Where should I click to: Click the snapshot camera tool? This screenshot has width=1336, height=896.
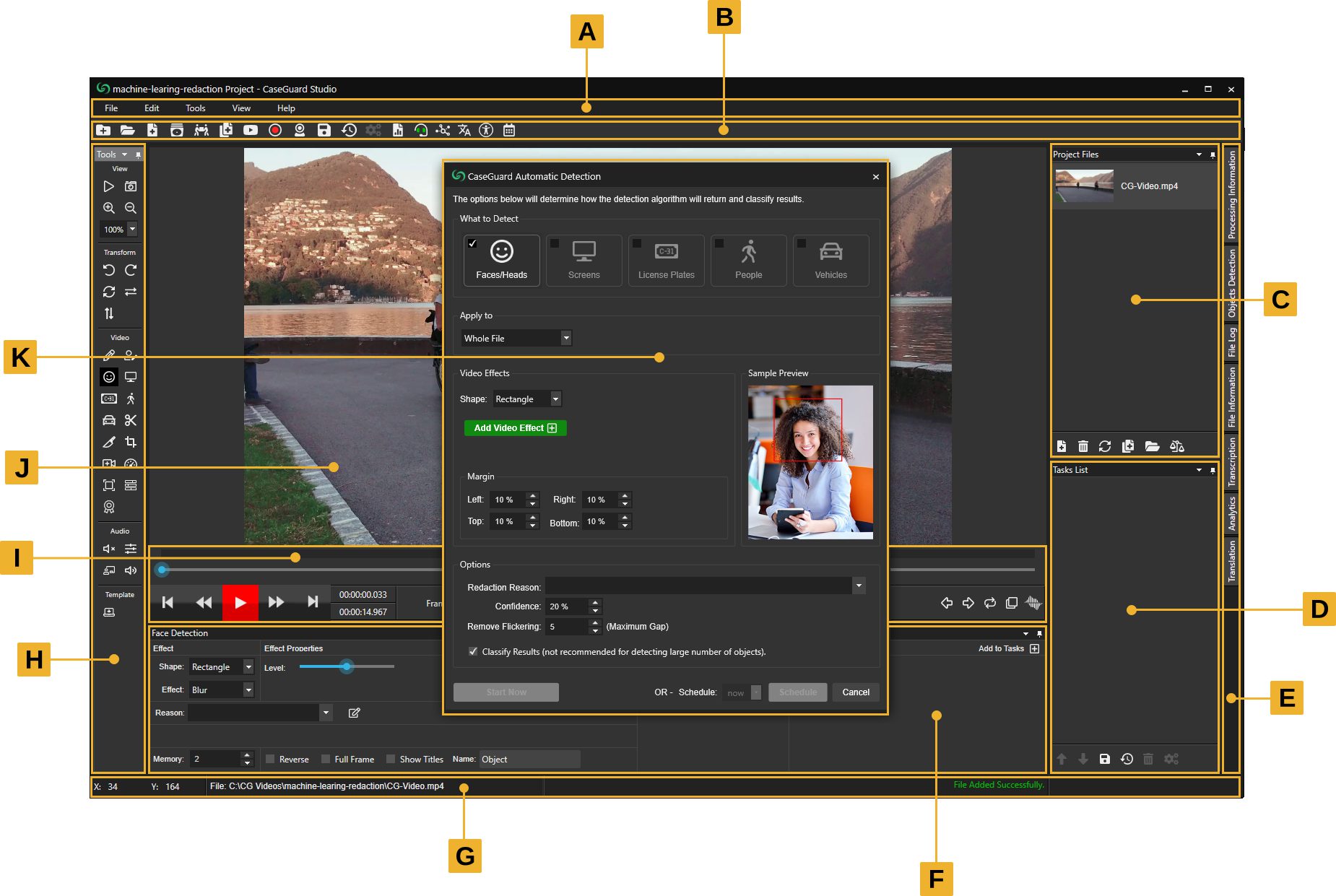pos(131,186)
